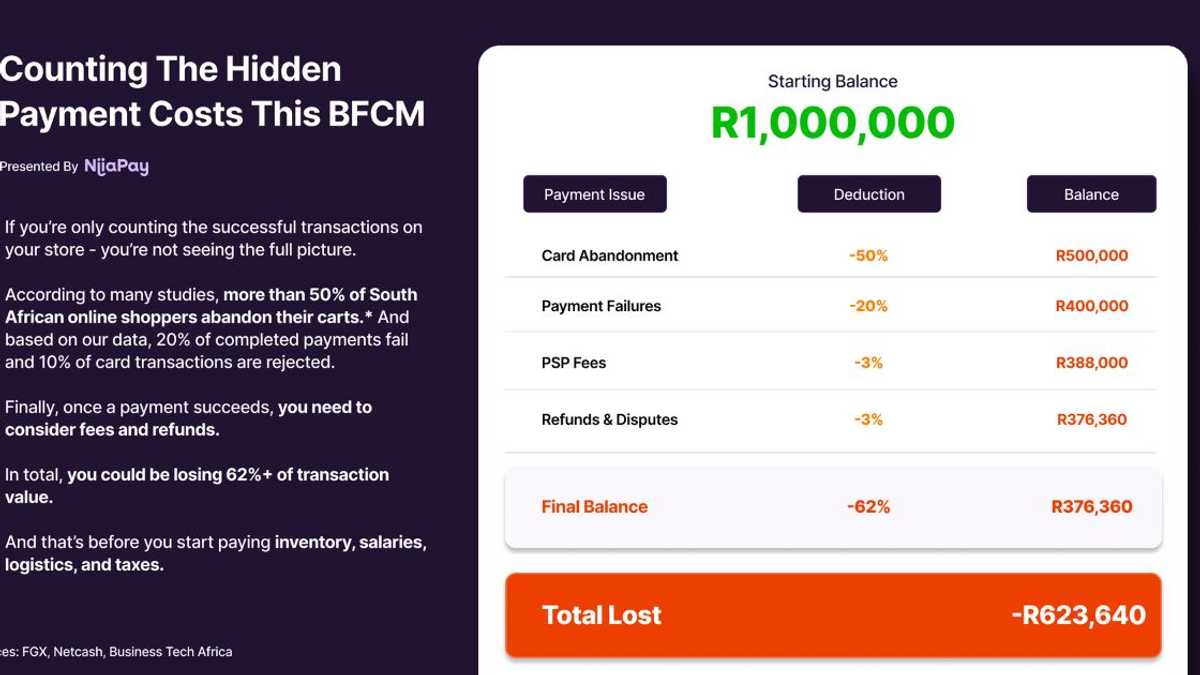Select the Card Abandonment row label

609,256
